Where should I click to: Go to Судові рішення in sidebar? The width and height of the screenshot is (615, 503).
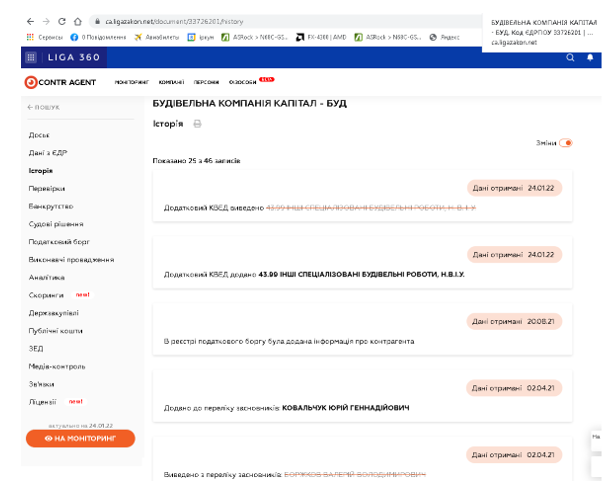pyautogui.click(x=54, y=224)
